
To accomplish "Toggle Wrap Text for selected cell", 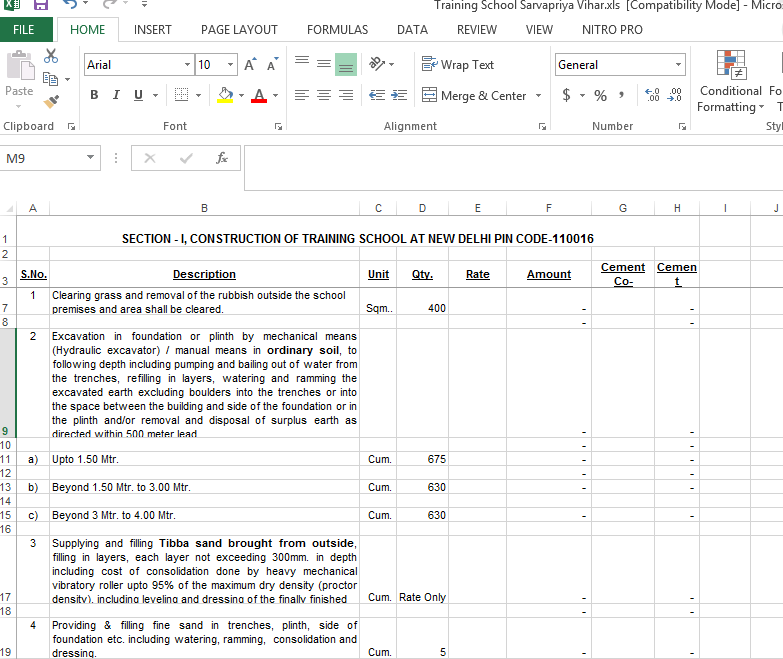I will pyautogui.click(x=458, y=65).
